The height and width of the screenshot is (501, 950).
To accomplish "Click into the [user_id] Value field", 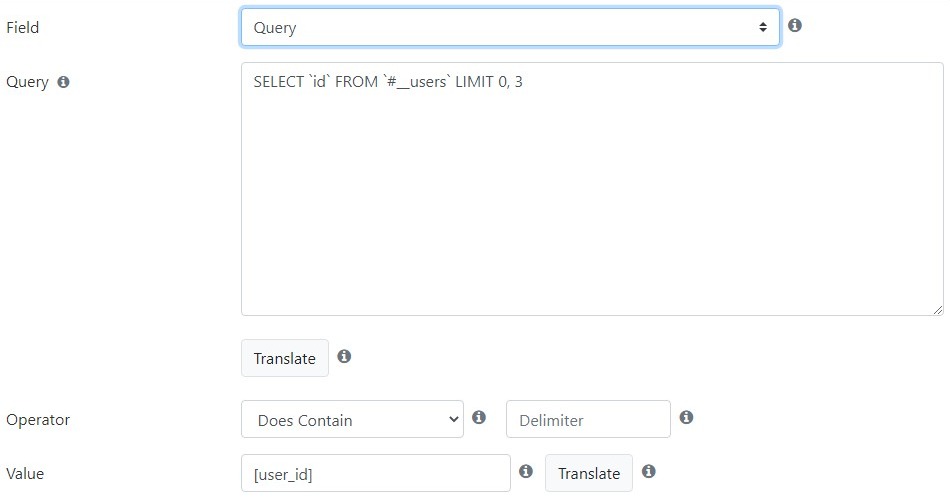I will tap(376, 473).
